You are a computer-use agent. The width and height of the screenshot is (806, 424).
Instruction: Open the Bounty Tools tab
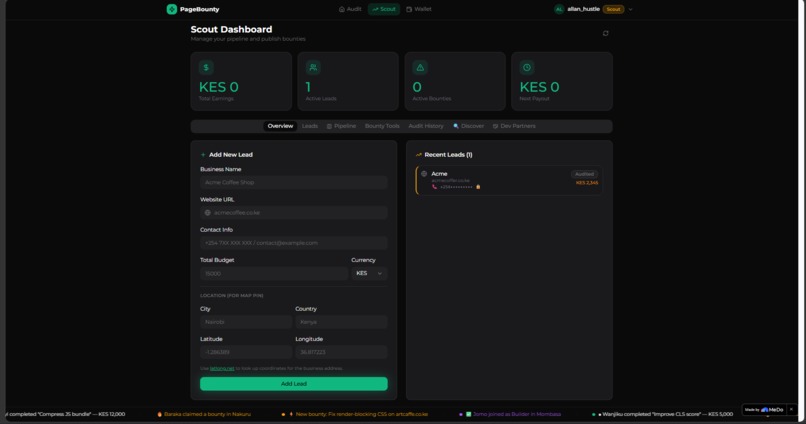(x=382, y=126)
